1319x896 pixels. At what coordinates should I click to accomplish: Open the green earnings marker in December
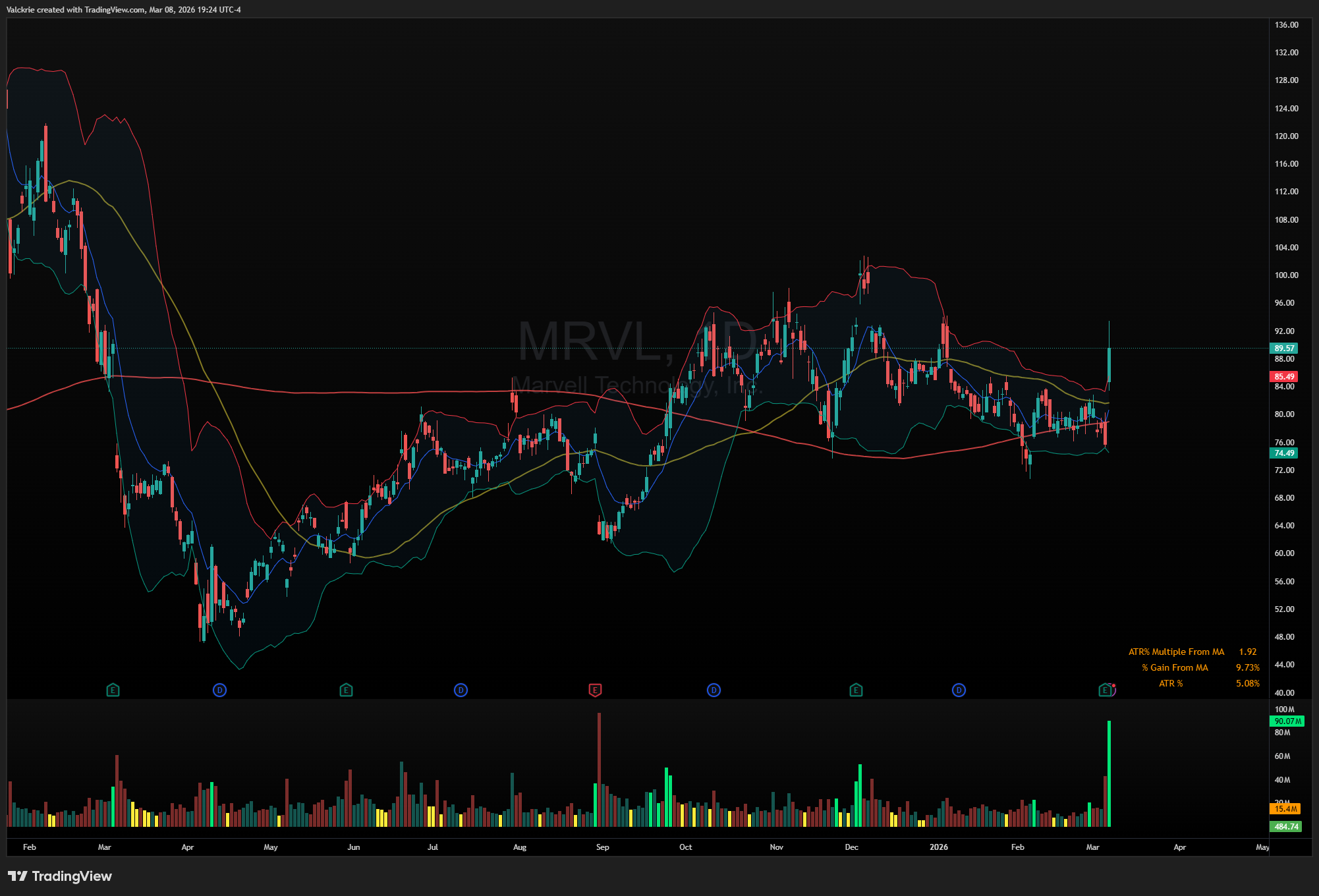click(856, 690)
